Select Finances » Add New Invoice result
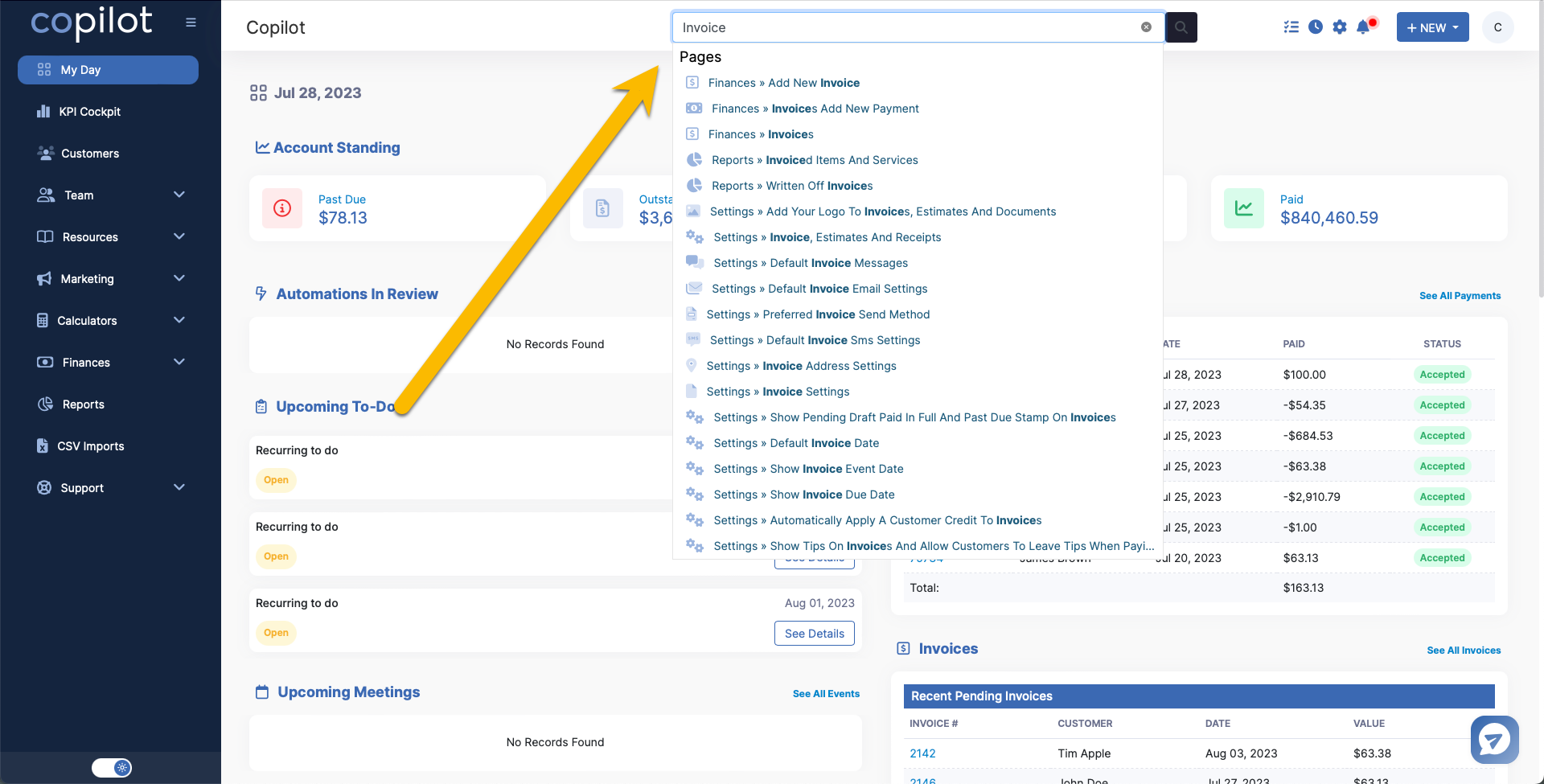Image resolution: width=1544 pixels, height=784 pixels. tap(783, 83)
